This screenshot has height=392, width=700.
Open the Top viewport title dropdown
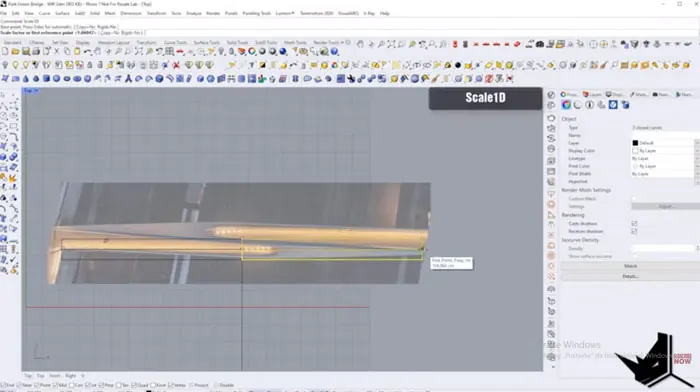(36, 91)
